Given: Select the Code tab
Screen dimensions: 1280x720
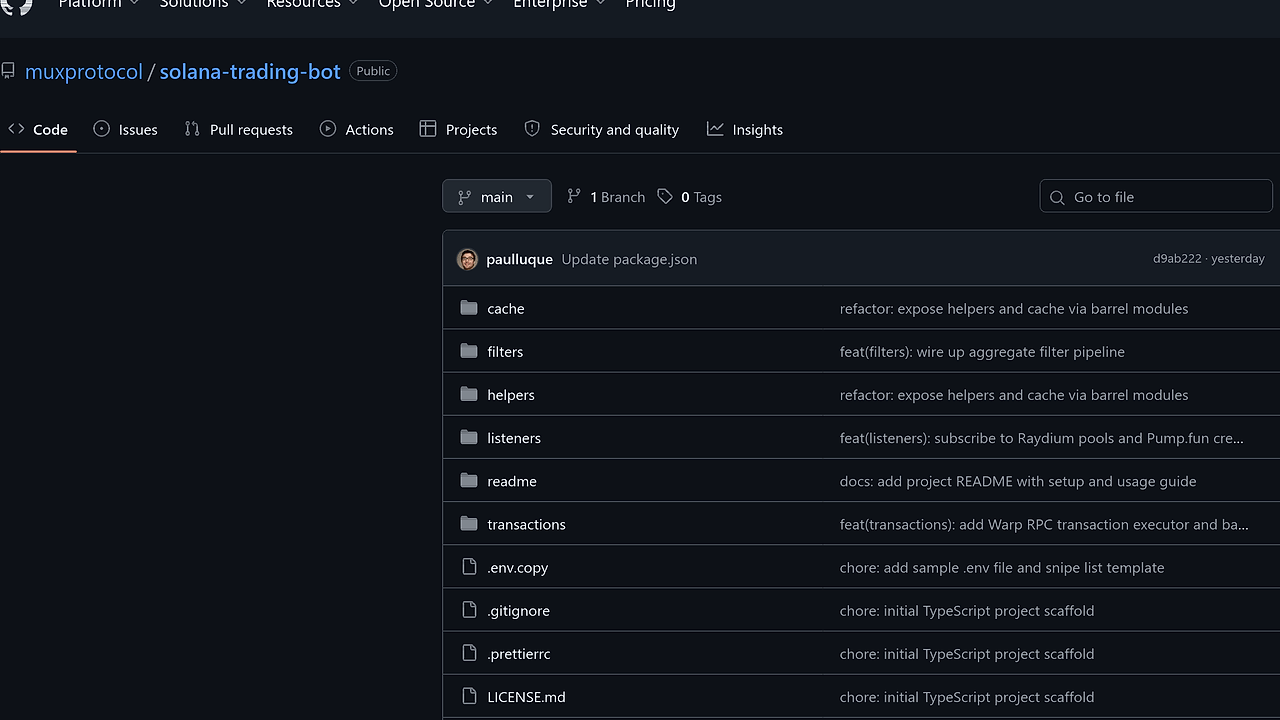Looking at the screenshot, I should [38, 130].
